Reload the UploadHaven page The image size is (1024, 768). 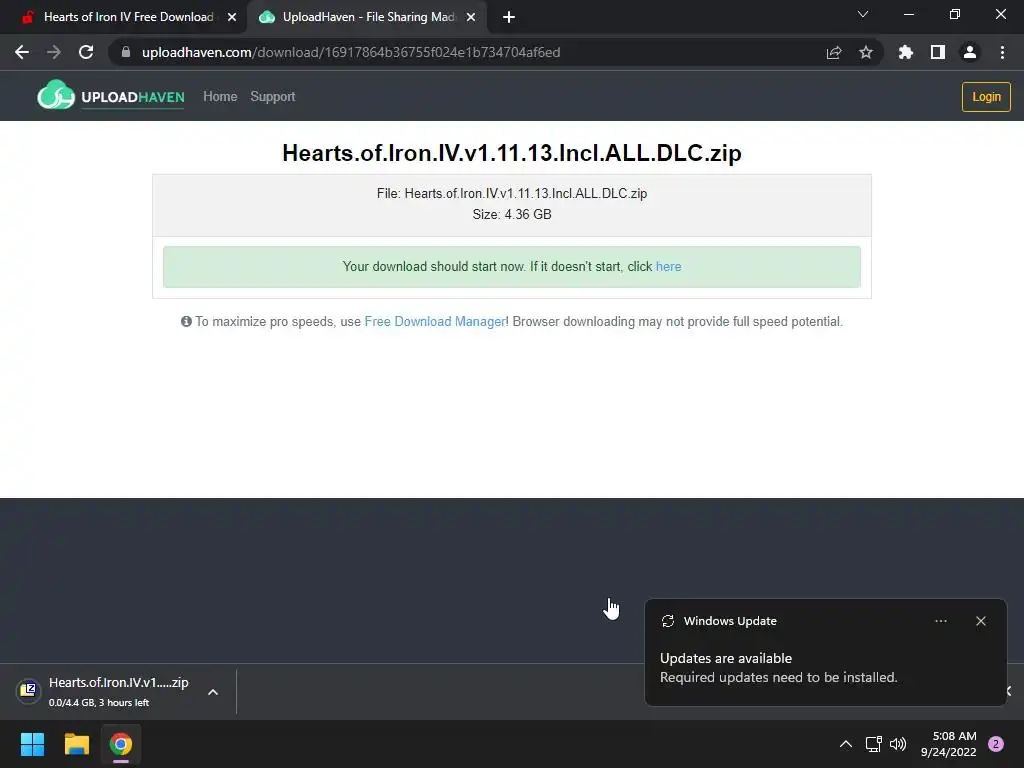click(x=86, y=52)
